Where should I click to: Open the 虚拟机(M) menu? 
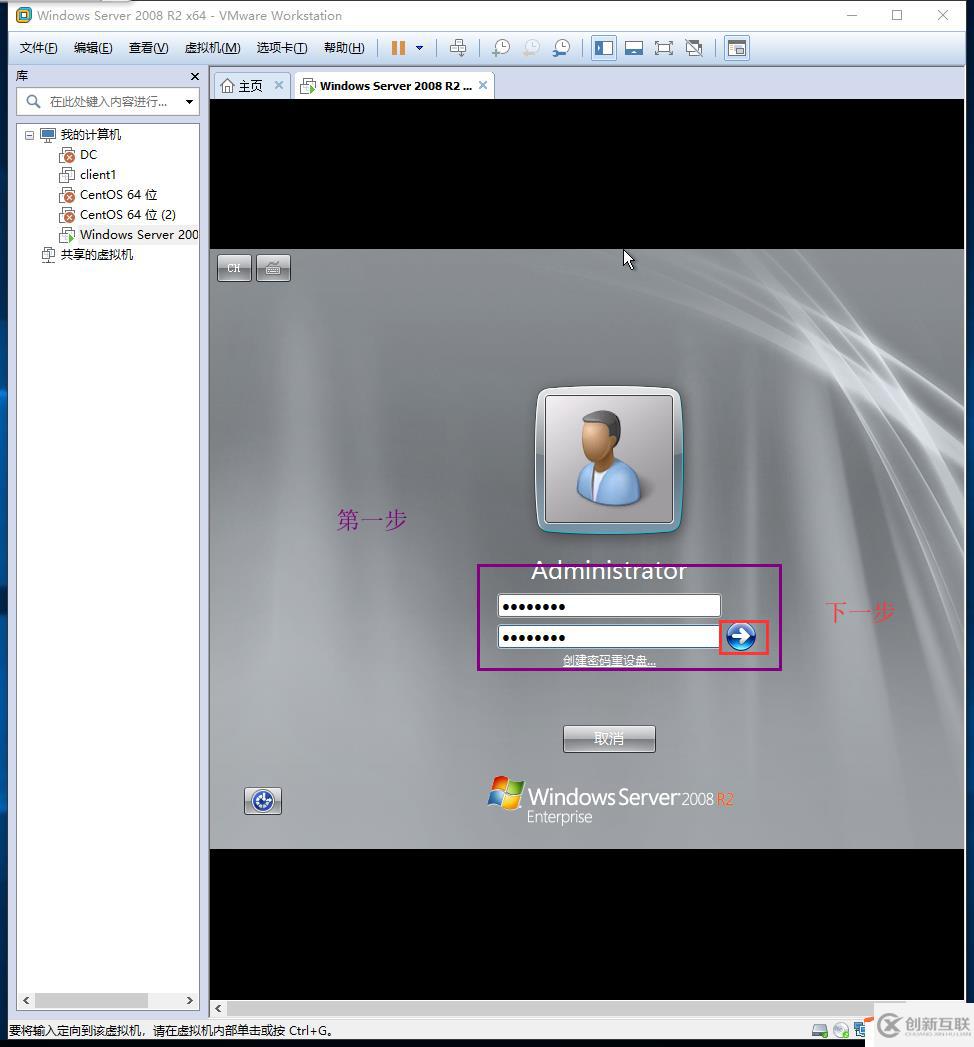point(212,48)
